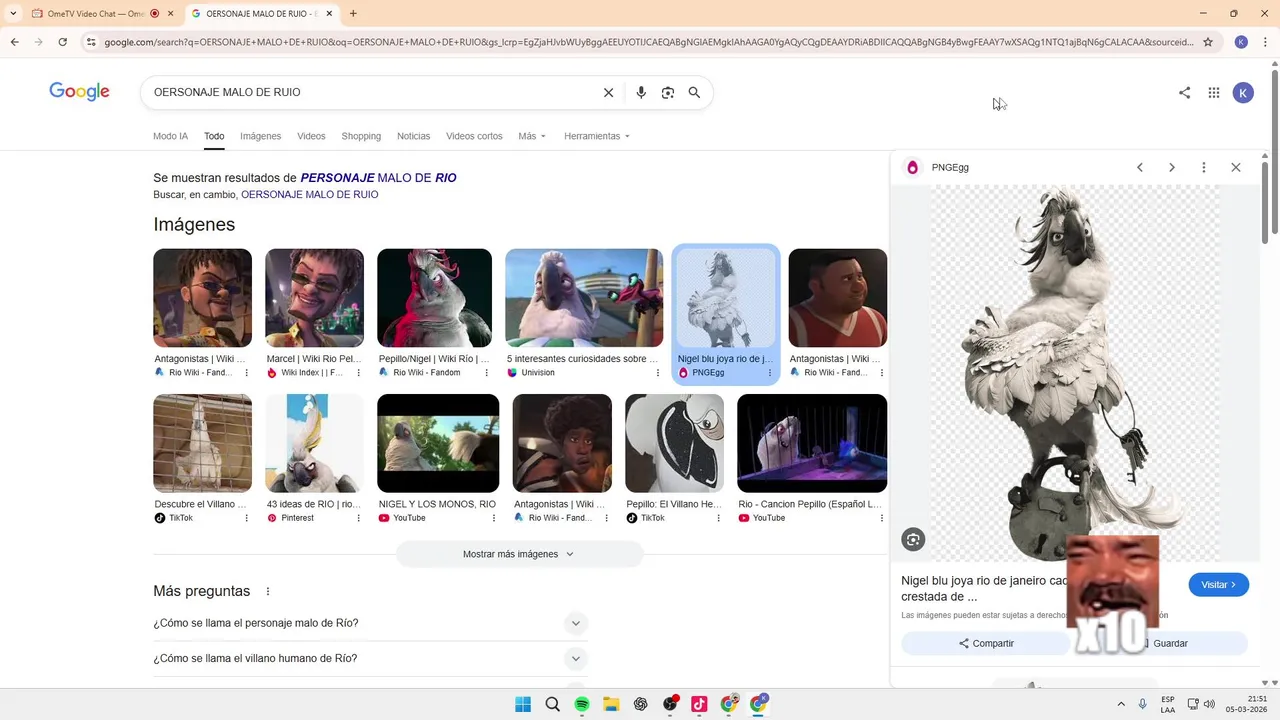Reload the page

point(62,42)
